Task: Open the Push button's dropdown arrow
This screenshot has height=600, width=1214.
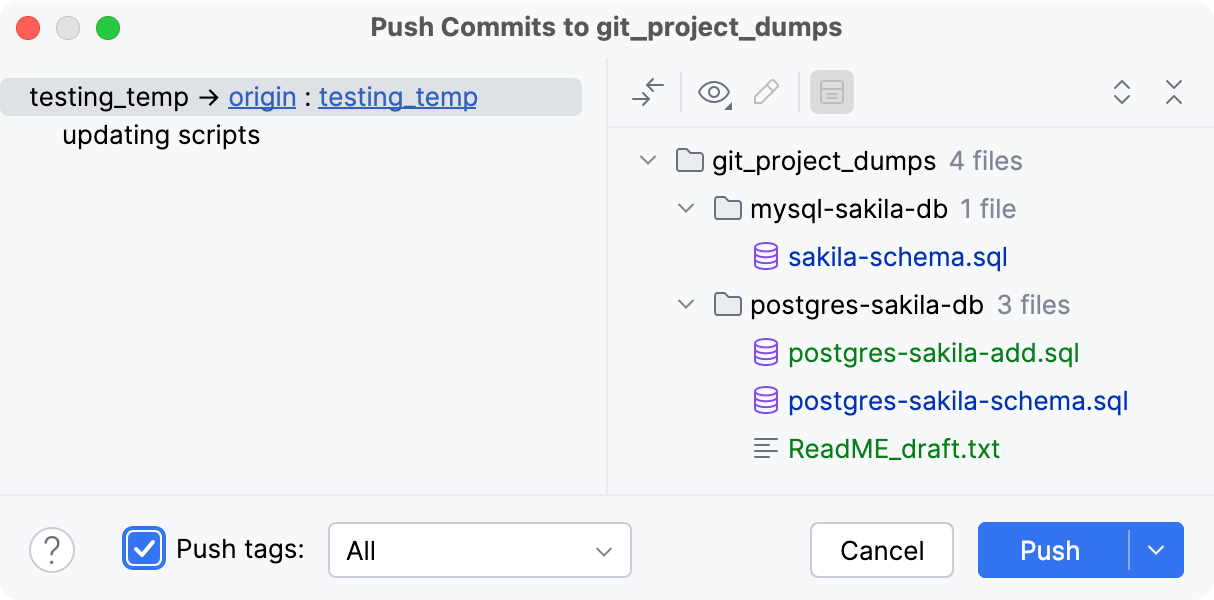Action: [x=1157, y=550]
